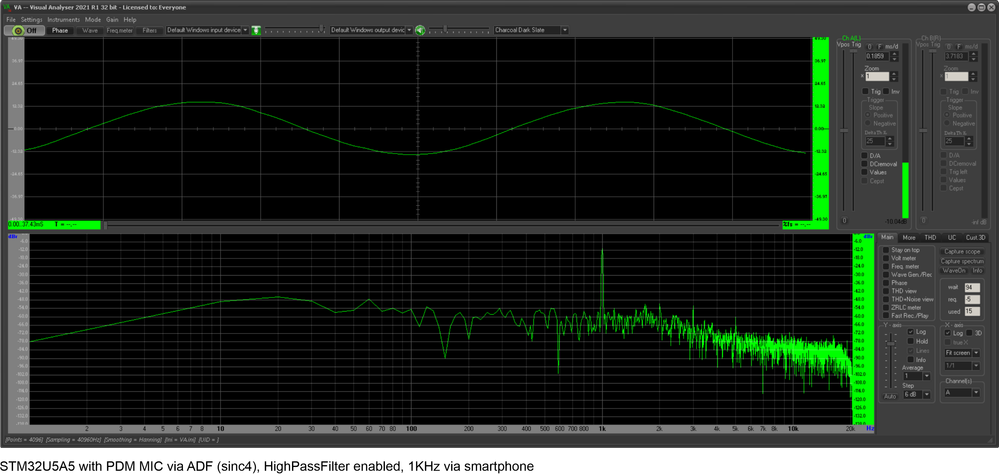This screenshot has height=474, width=999.
Task: Open the Settings menu
Action: click(x=31, y=20)
